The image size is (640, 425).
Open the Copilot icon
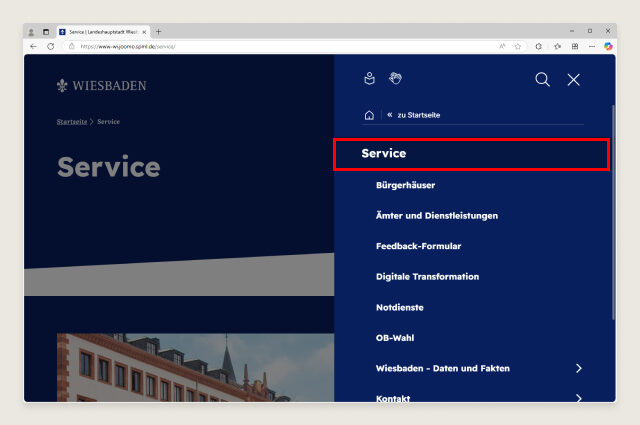(608, 47)
